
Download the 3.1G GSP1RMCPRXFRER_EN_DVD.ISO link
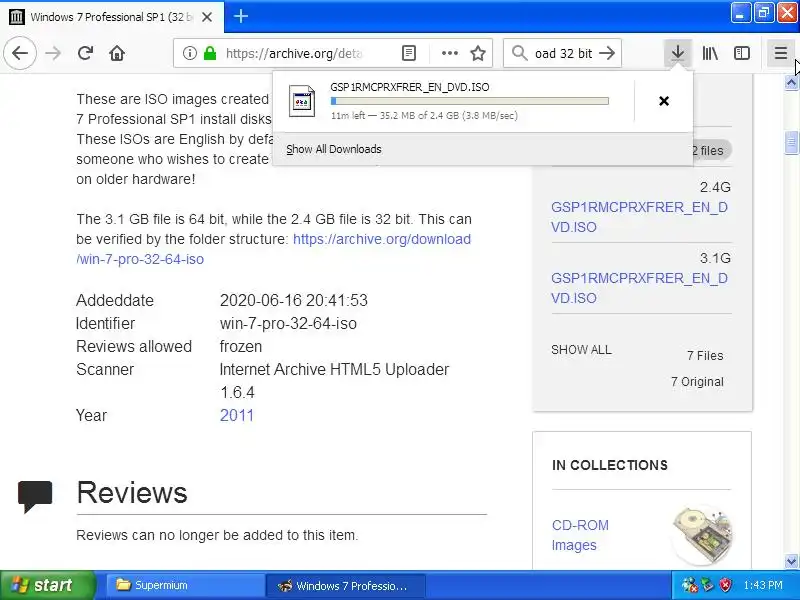point(639,288)
